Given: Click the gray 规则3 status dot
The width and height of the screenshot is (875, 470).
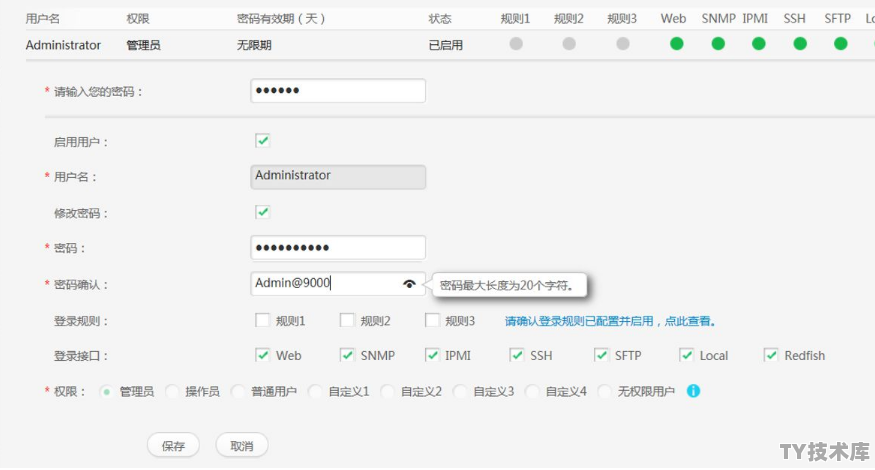Looking at the screenshot, I should (x=623, y=44).
